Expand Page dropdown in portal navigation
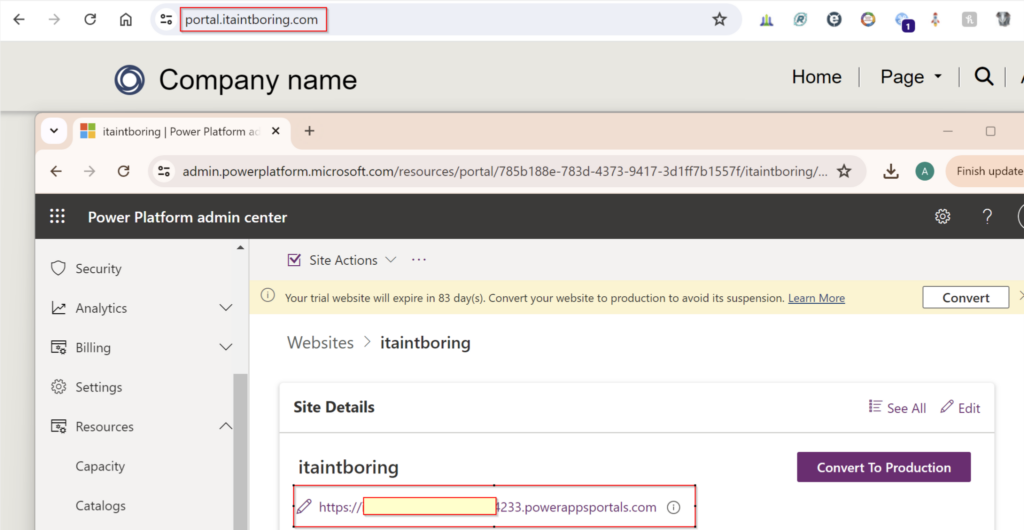1024x530 pixels. click(x=910, y=76)
